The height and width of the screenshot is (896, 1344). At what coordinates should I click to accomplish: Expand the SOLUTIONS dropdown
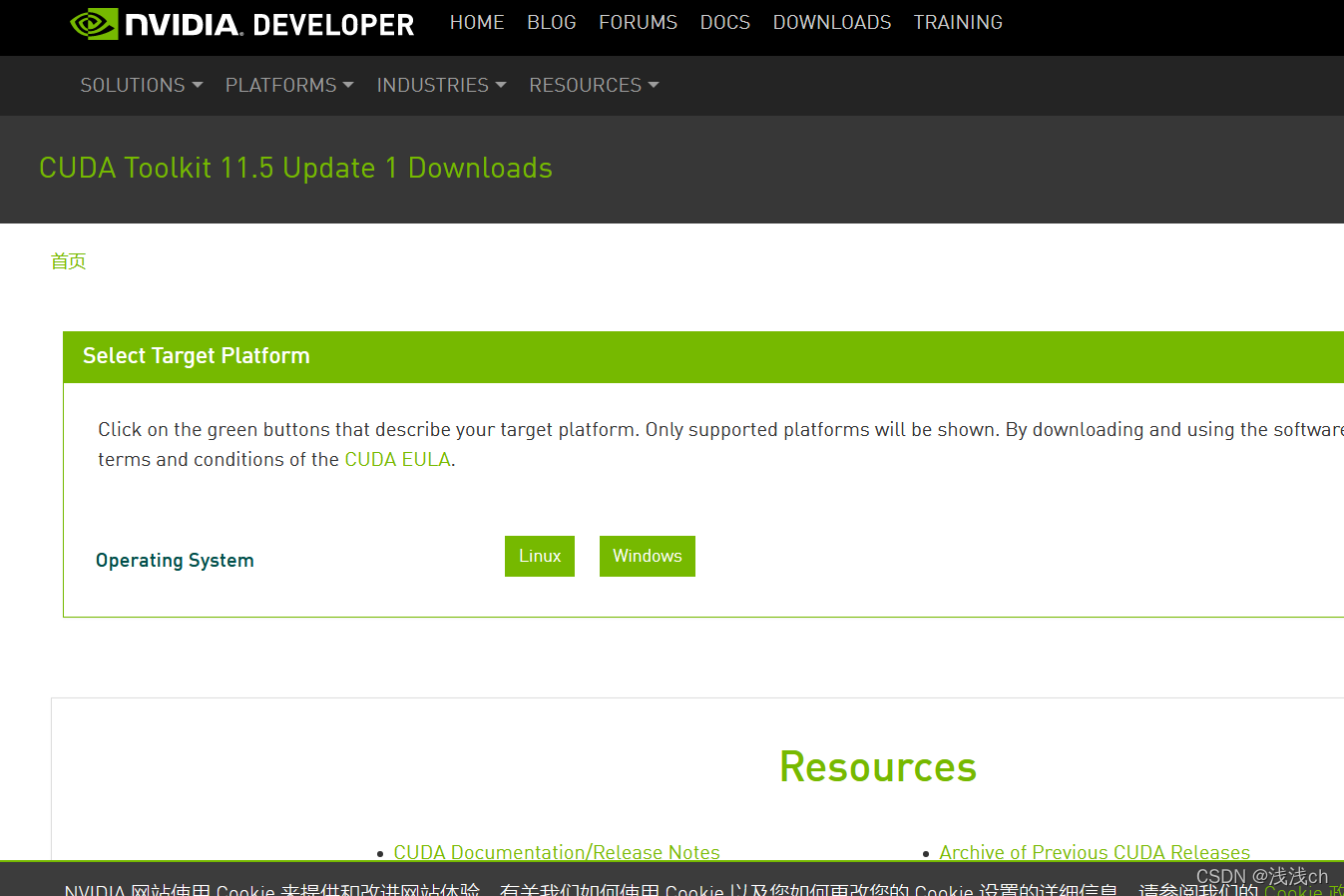click(x=142, y=85)
